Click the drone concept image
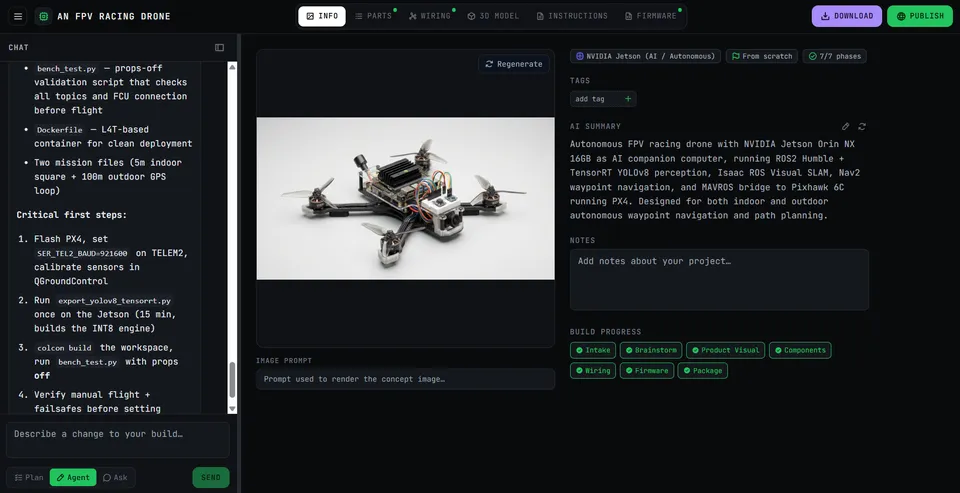960x493 pixels. click(x=405, y=198)
